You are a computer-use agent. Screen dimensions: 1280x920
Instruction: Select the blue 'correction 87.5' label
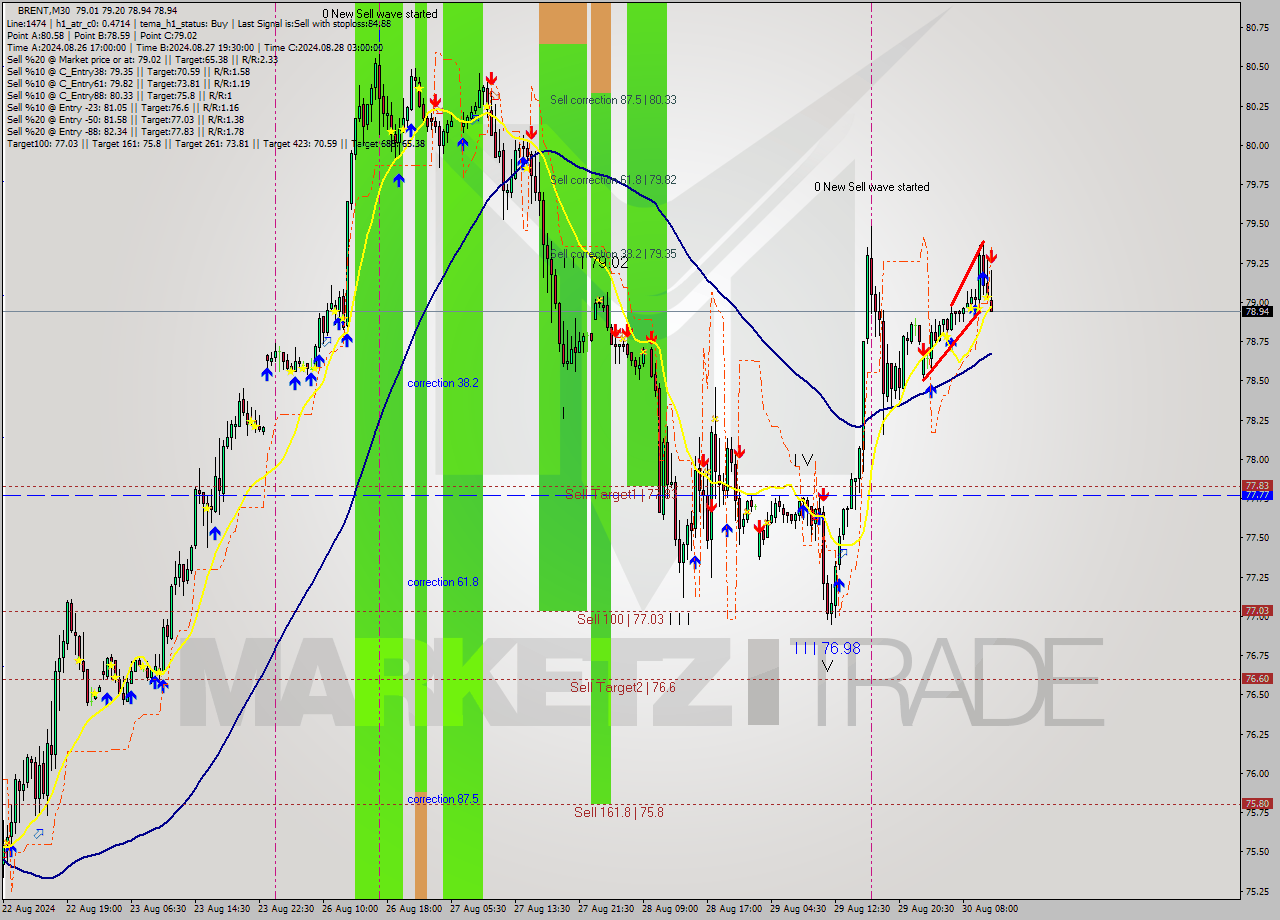(x=443, y=799)
